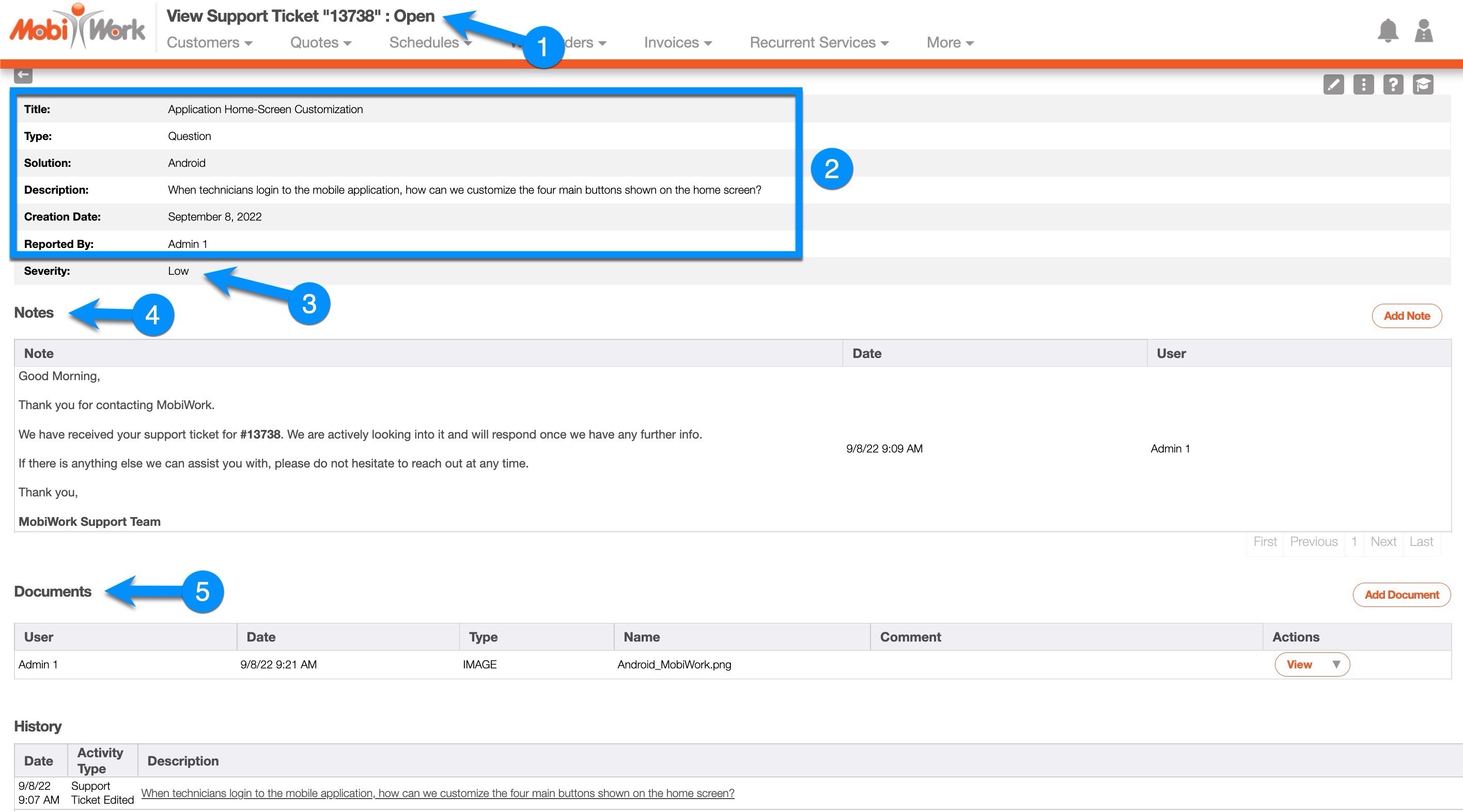Viewport: 1463px width, 812px height.
Task: Go to Next notes page
Action: 1383,542
